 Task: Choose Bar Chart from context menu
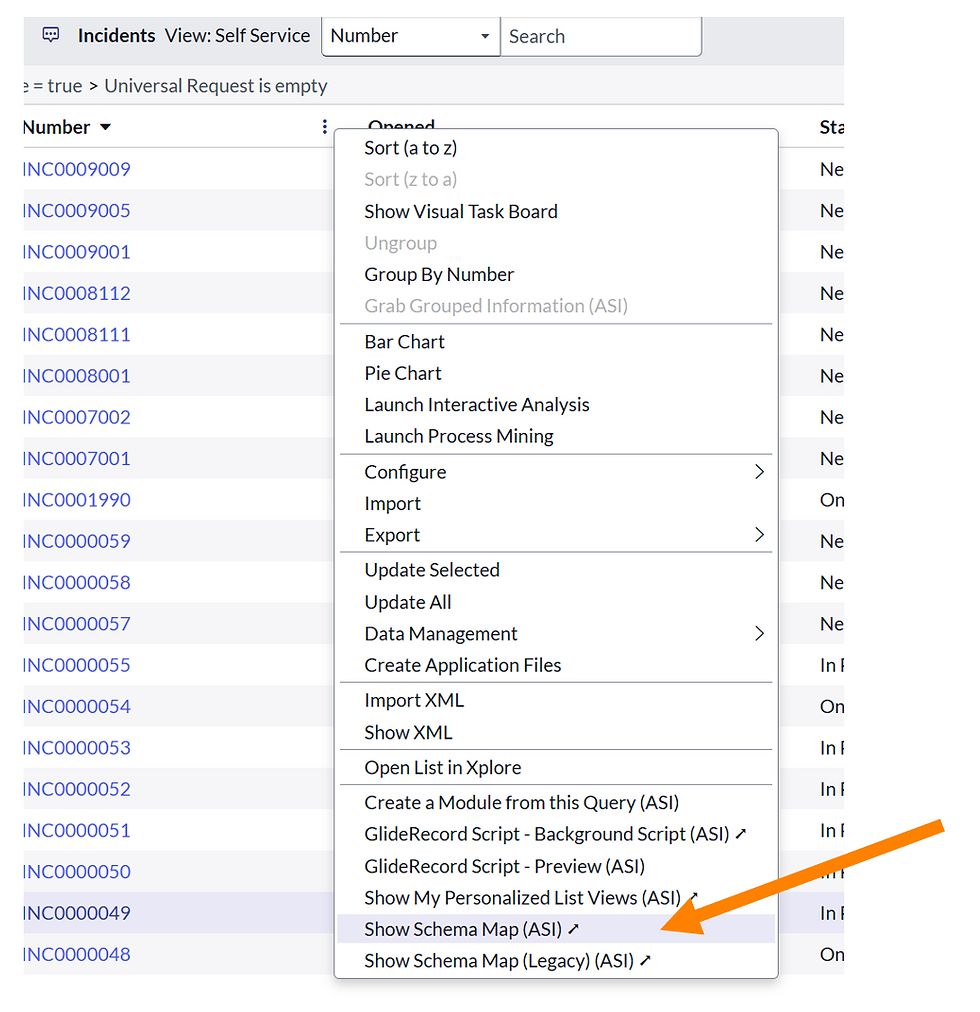(405, 342)
